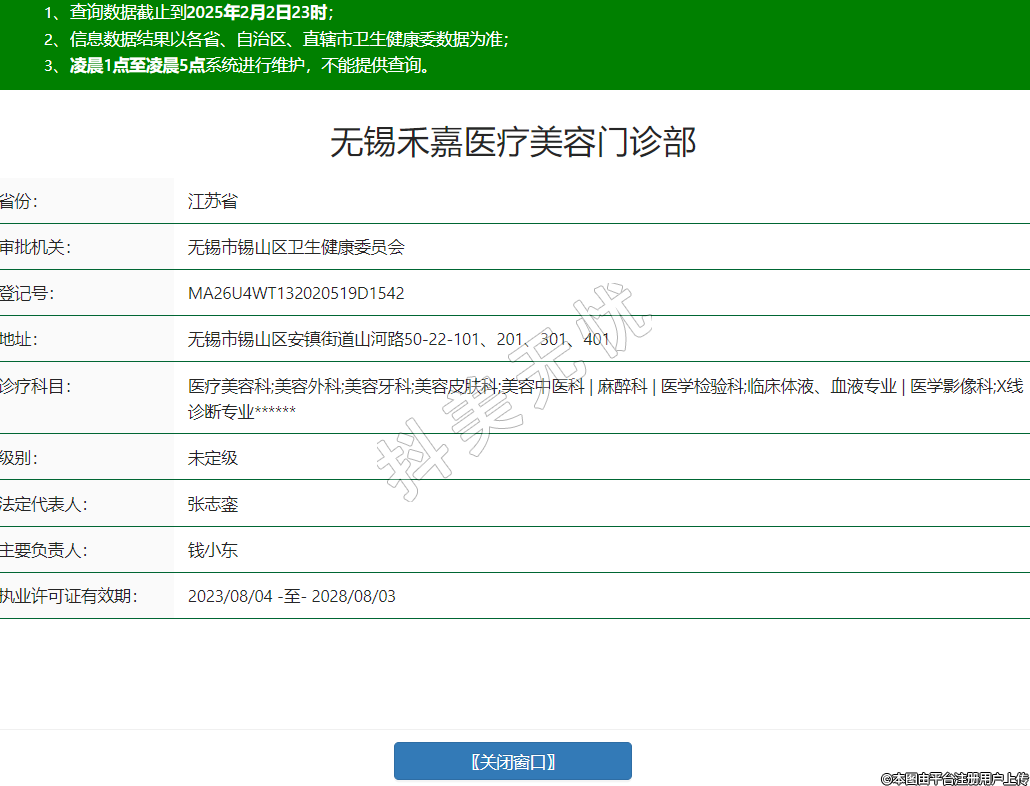Click the 登记号 field label
Image resolution: width=1030 pixels, height=786 pixels.
tap(27, 293)
